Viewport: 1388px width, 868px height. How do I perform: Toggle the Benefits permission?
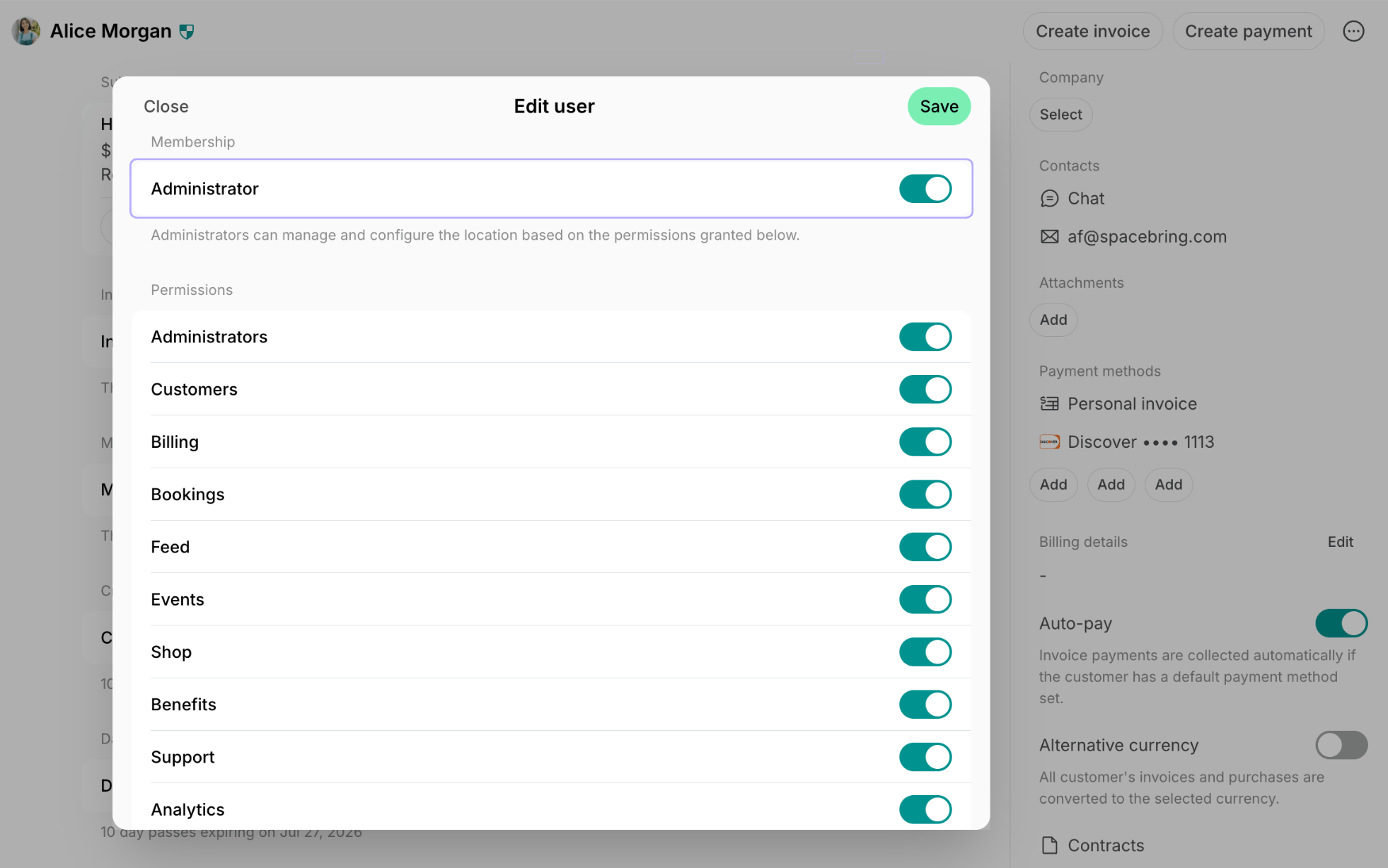point(925,705)
